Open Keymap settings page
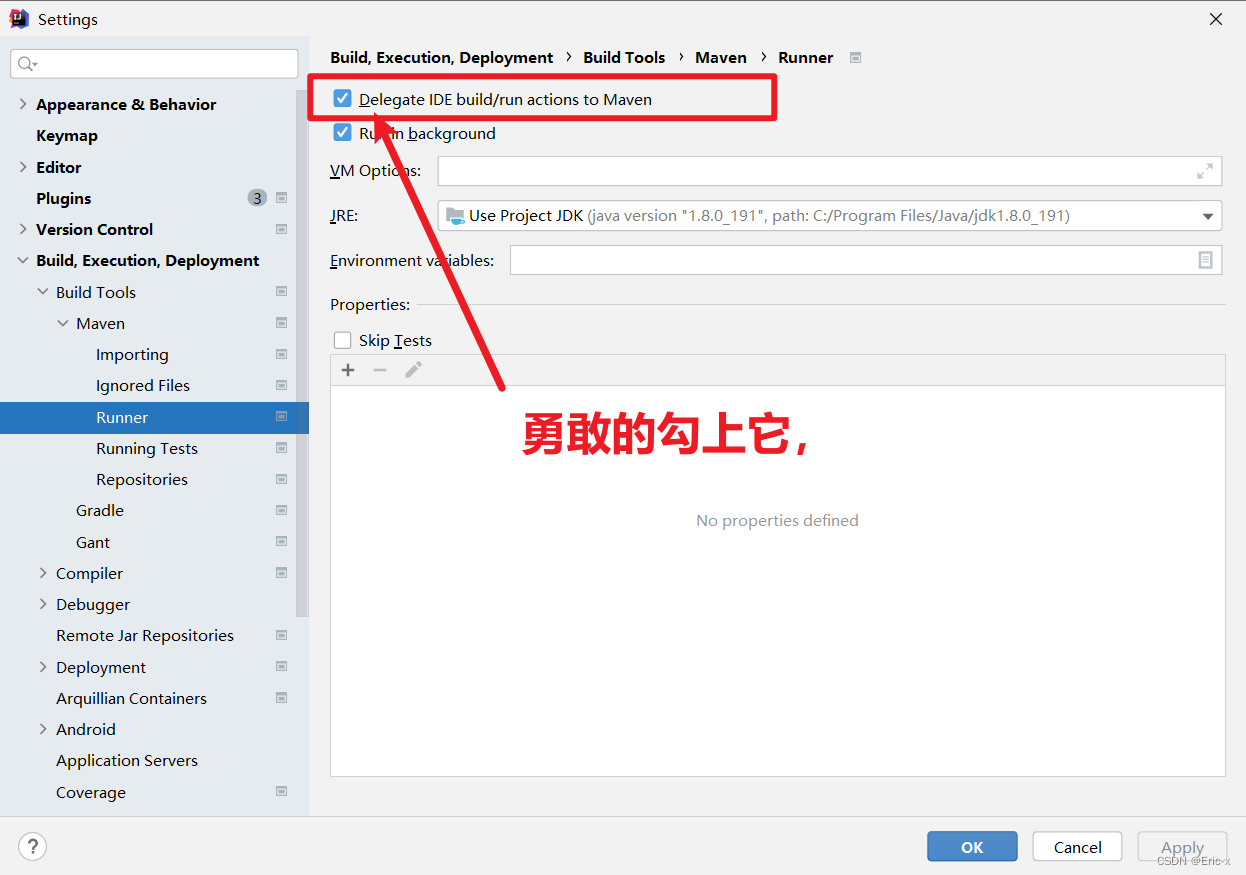Viewport: 1246px width, 875px height. (x=67, y=135)
